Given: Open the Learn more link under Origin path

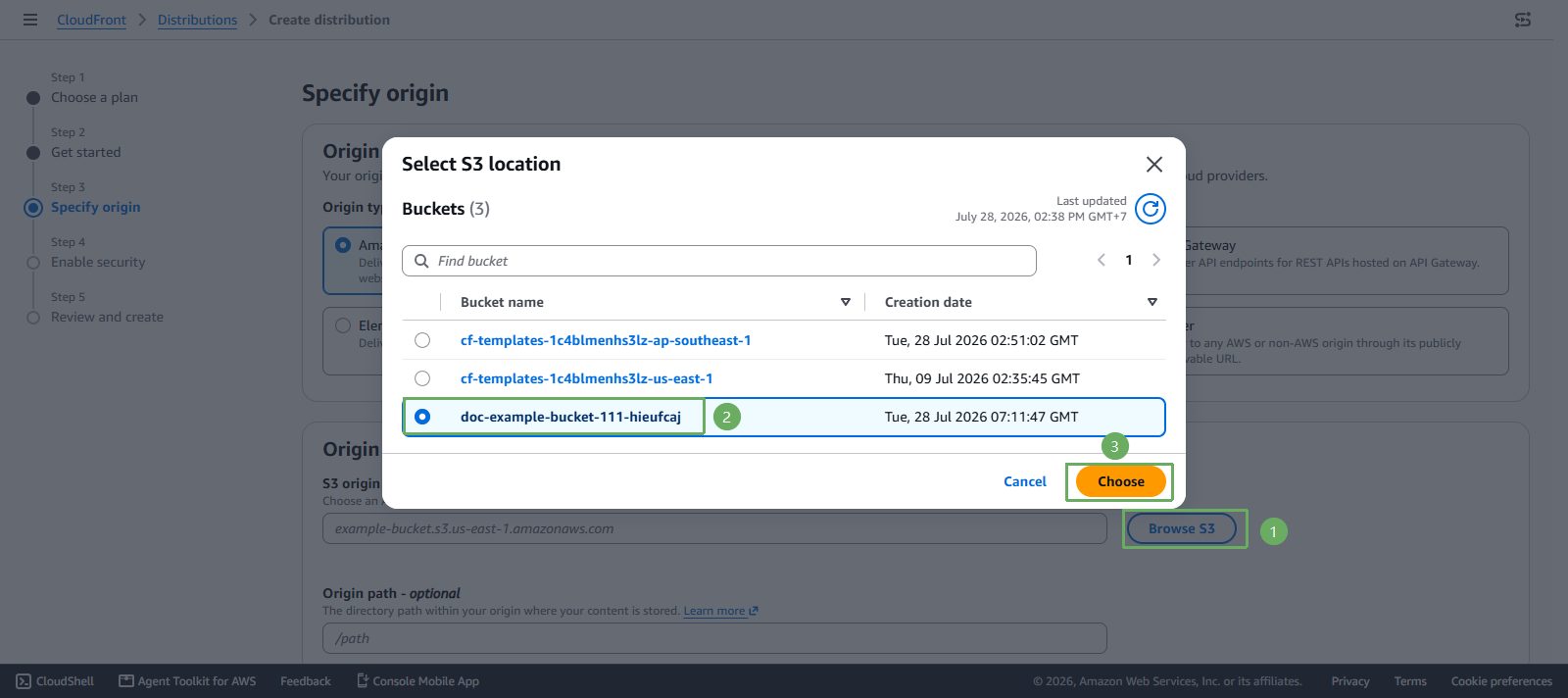Looking at the screenshot, I should click(x=720, y=611).
